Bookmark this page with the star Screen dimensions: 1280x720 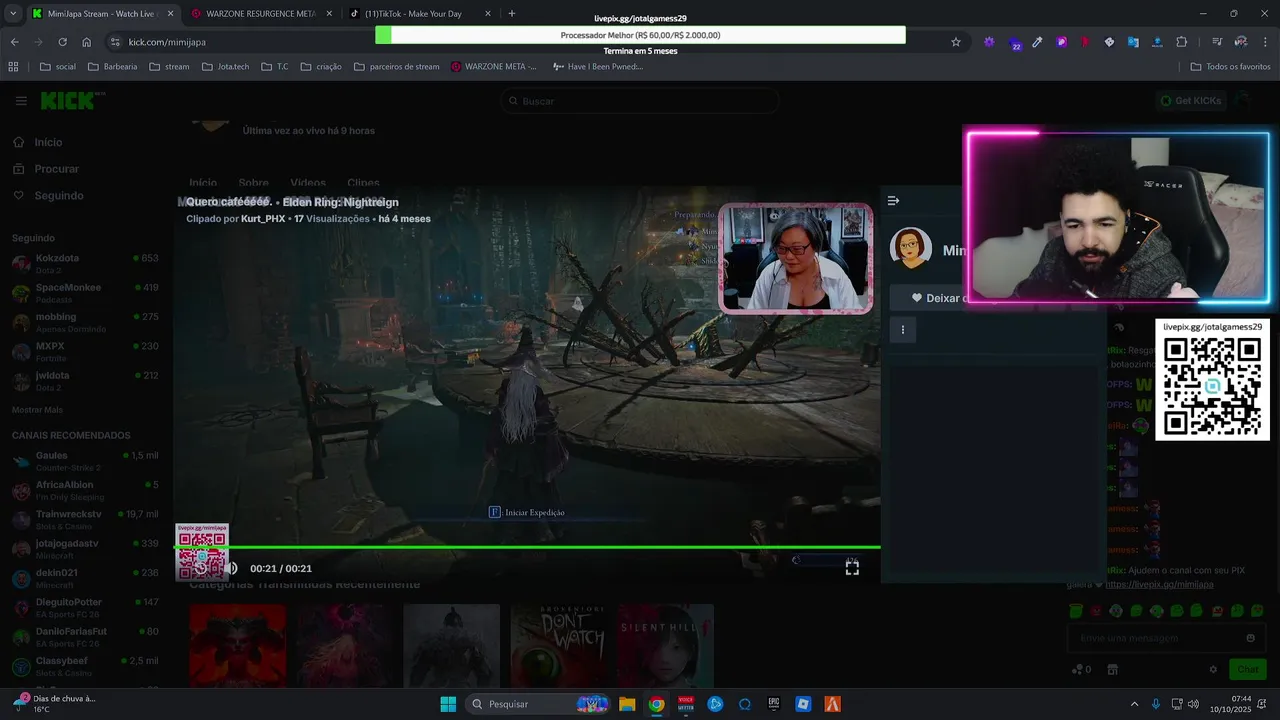[x=956, y=42]
